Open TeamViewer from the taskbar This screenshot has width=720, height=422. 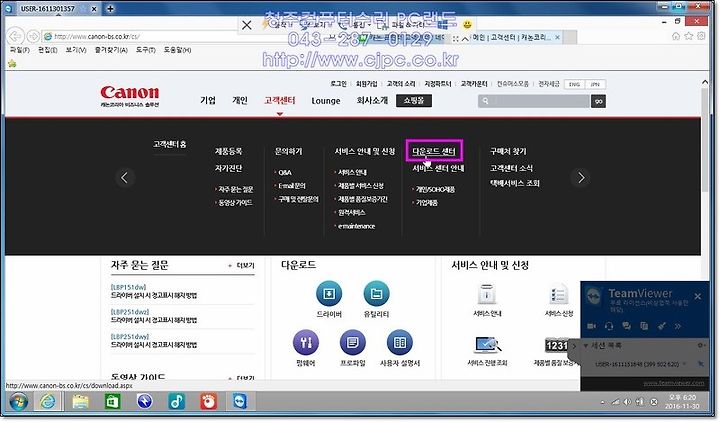point(240,402)
